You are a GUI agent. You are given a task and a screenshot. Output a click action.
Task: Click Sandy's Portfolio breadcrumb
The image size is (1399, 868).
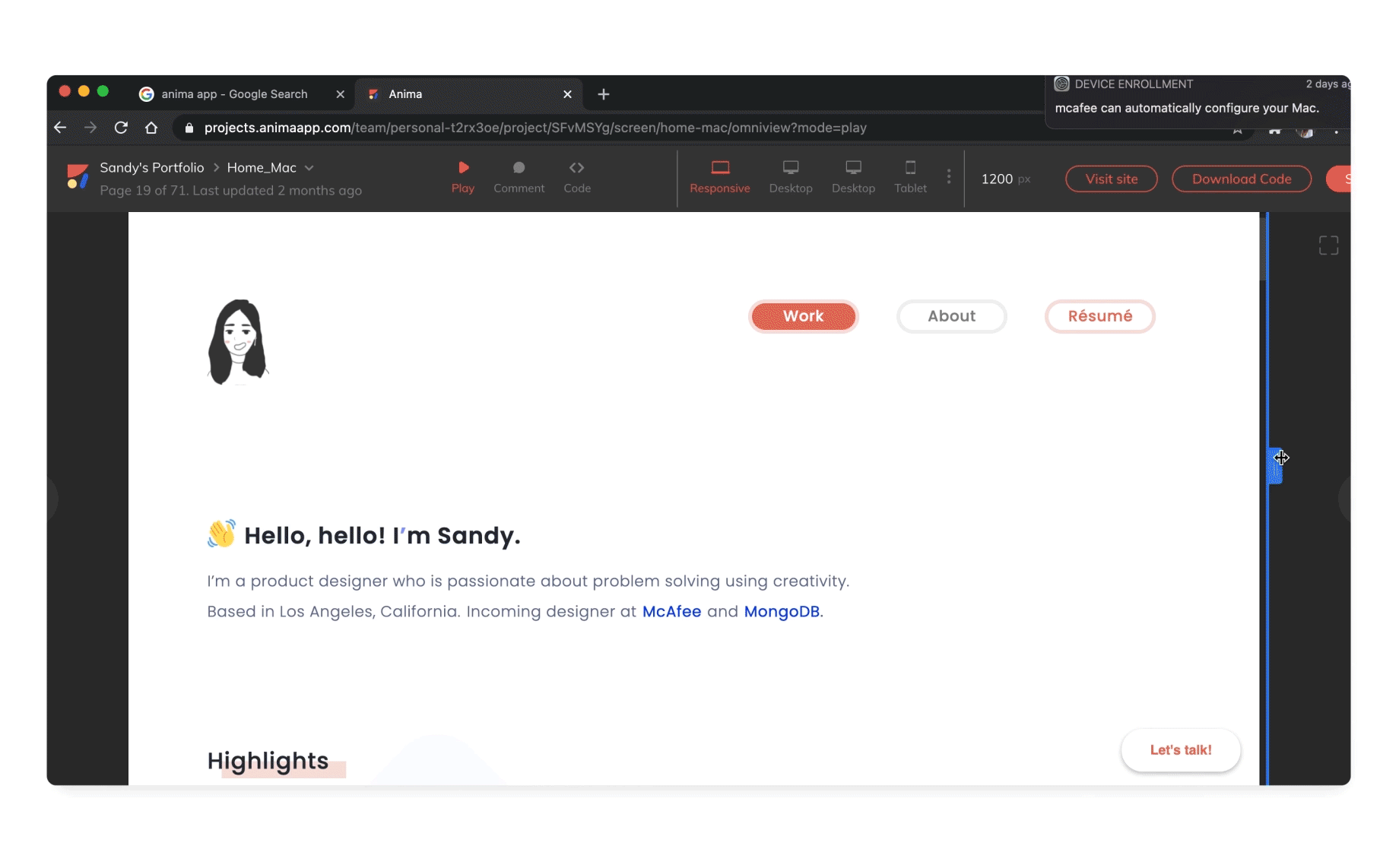tap(151, 168)
